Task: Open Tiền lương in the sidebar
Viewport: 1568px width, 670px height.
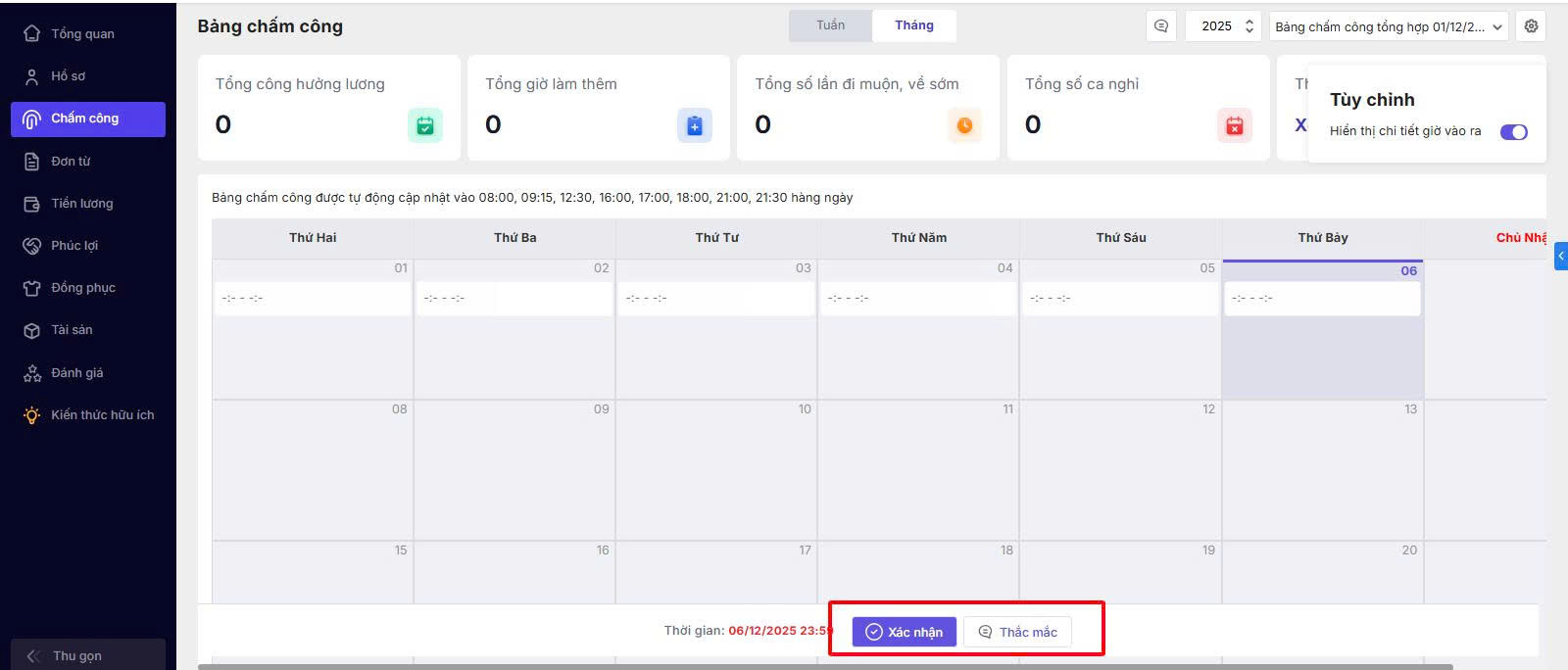Action: [x=82, y=204]
